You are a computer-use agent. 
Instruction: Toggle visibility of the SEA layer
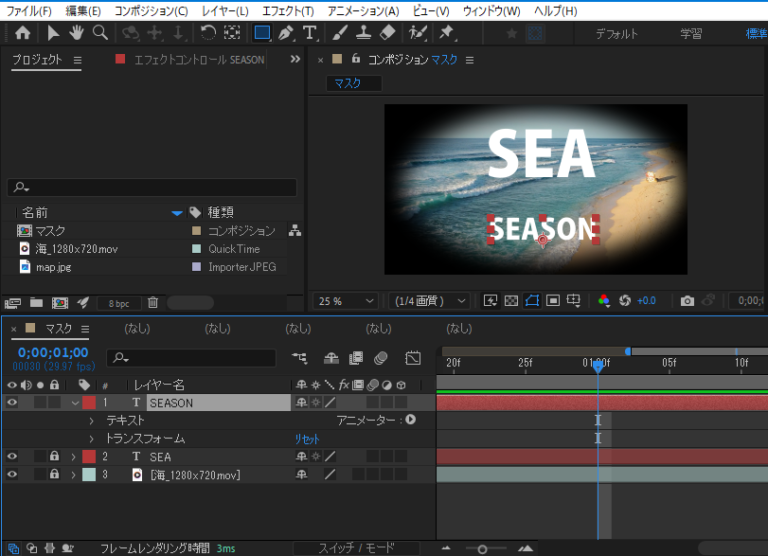point(12,457)
